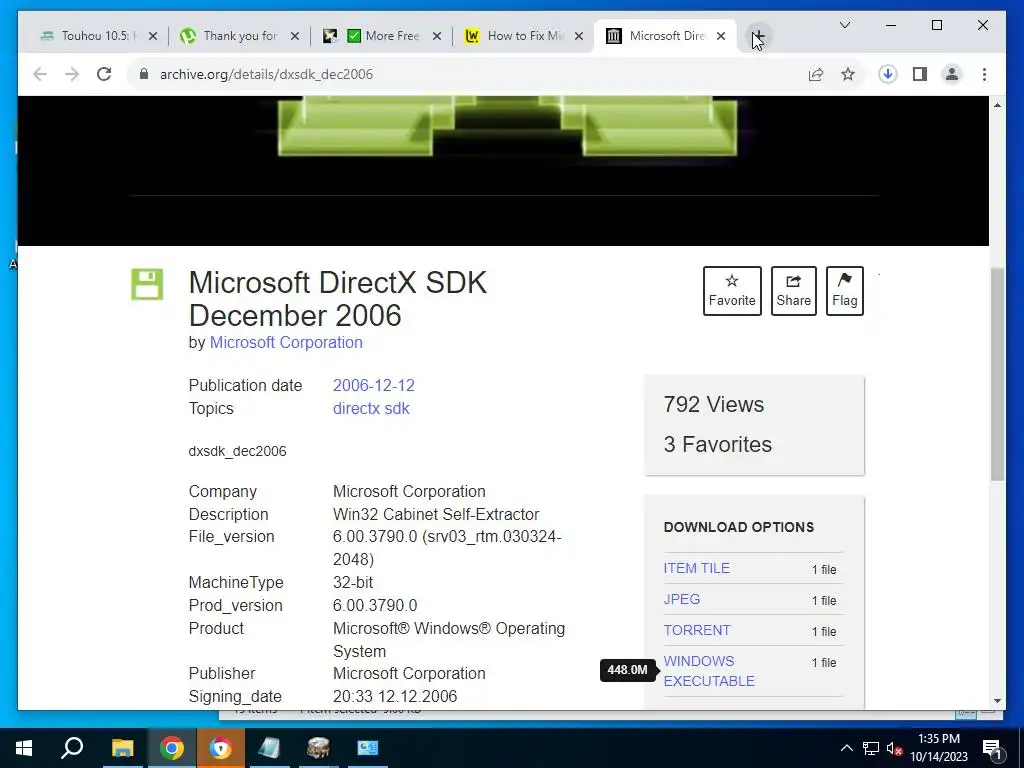
Task: Click the dxsdk_dec2006 identifier text
Action: tap(237, 451)
